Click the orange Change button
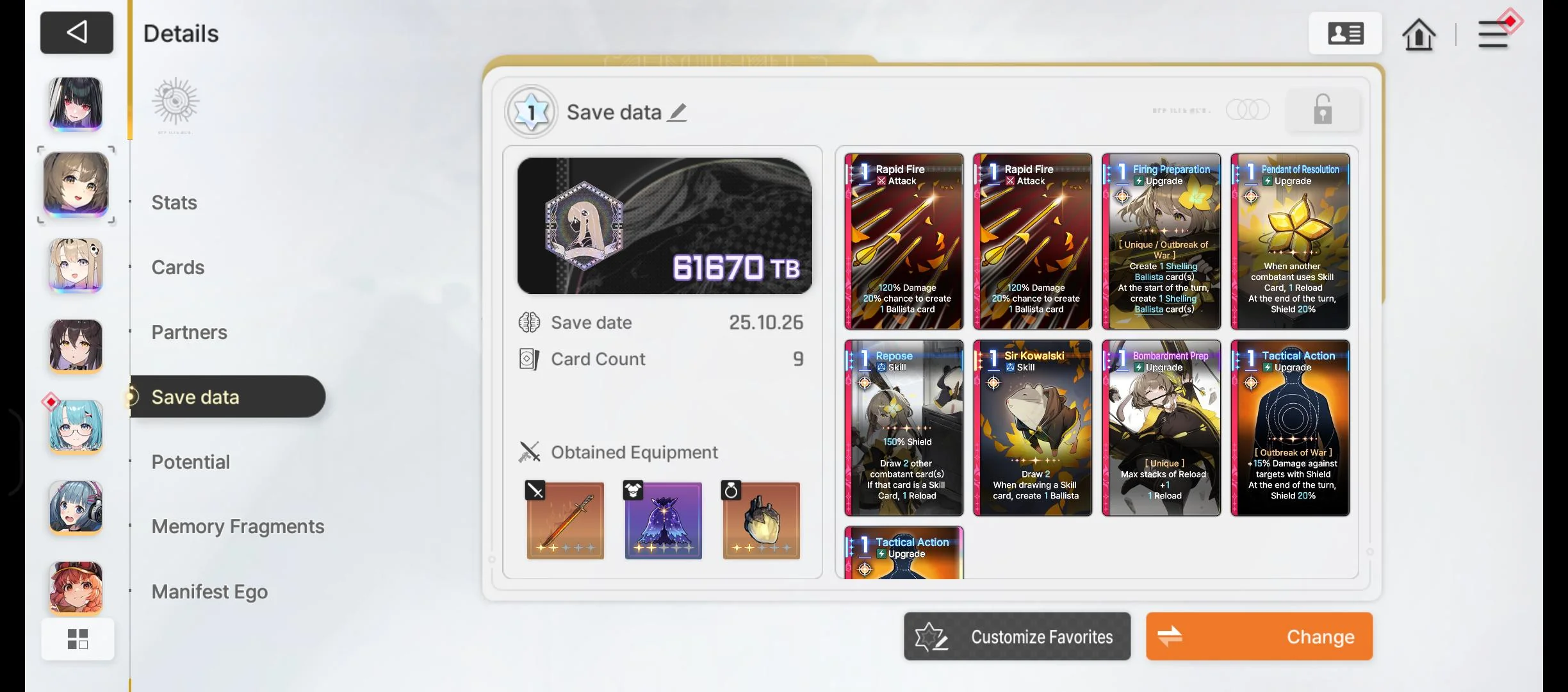Image resolution: width=1568 pixels, height=692 pixels. (x=1259, y=636)
